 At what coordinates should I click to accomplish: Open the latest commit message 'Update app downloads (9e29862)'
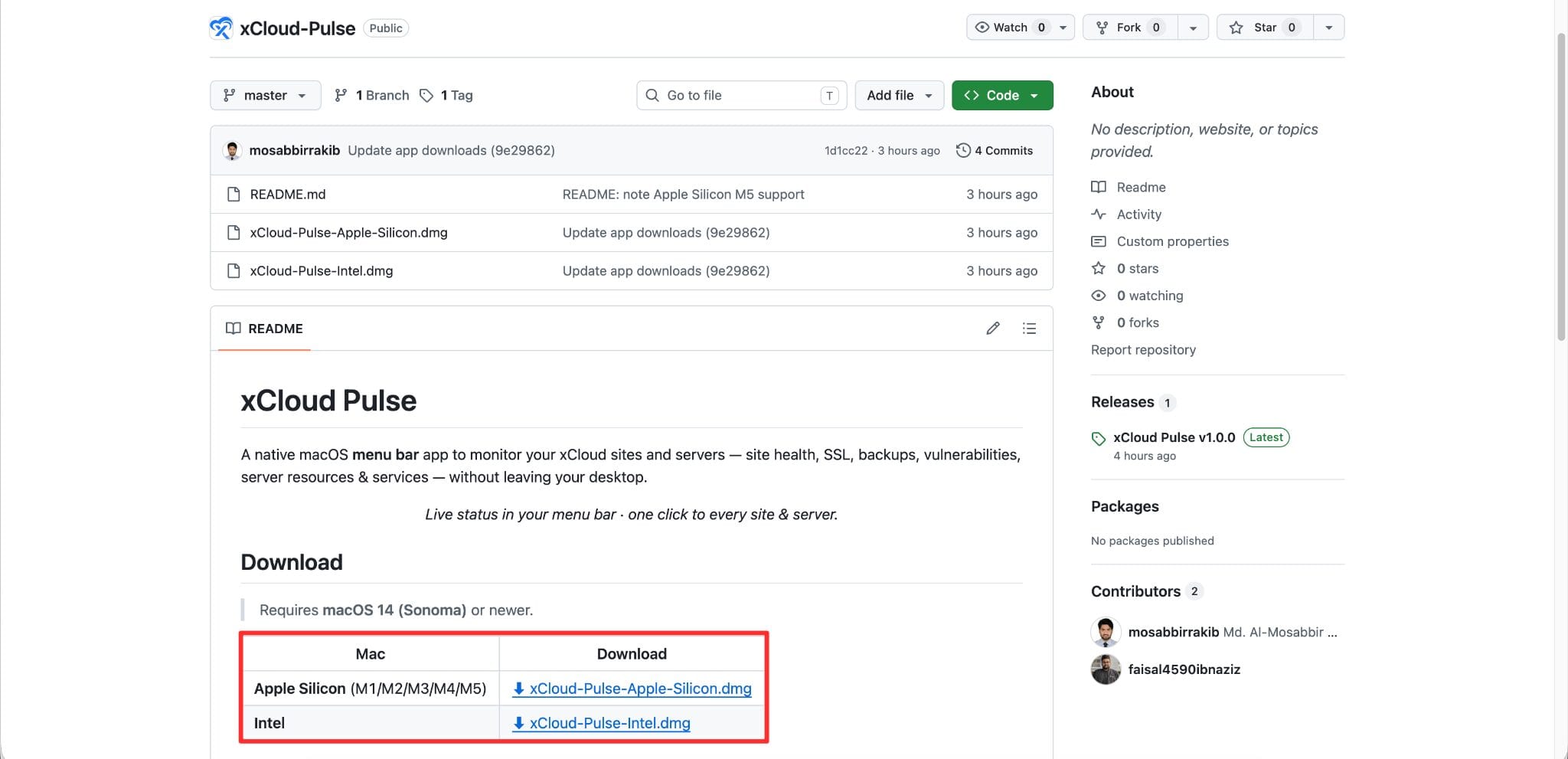[x=451, y=150]
